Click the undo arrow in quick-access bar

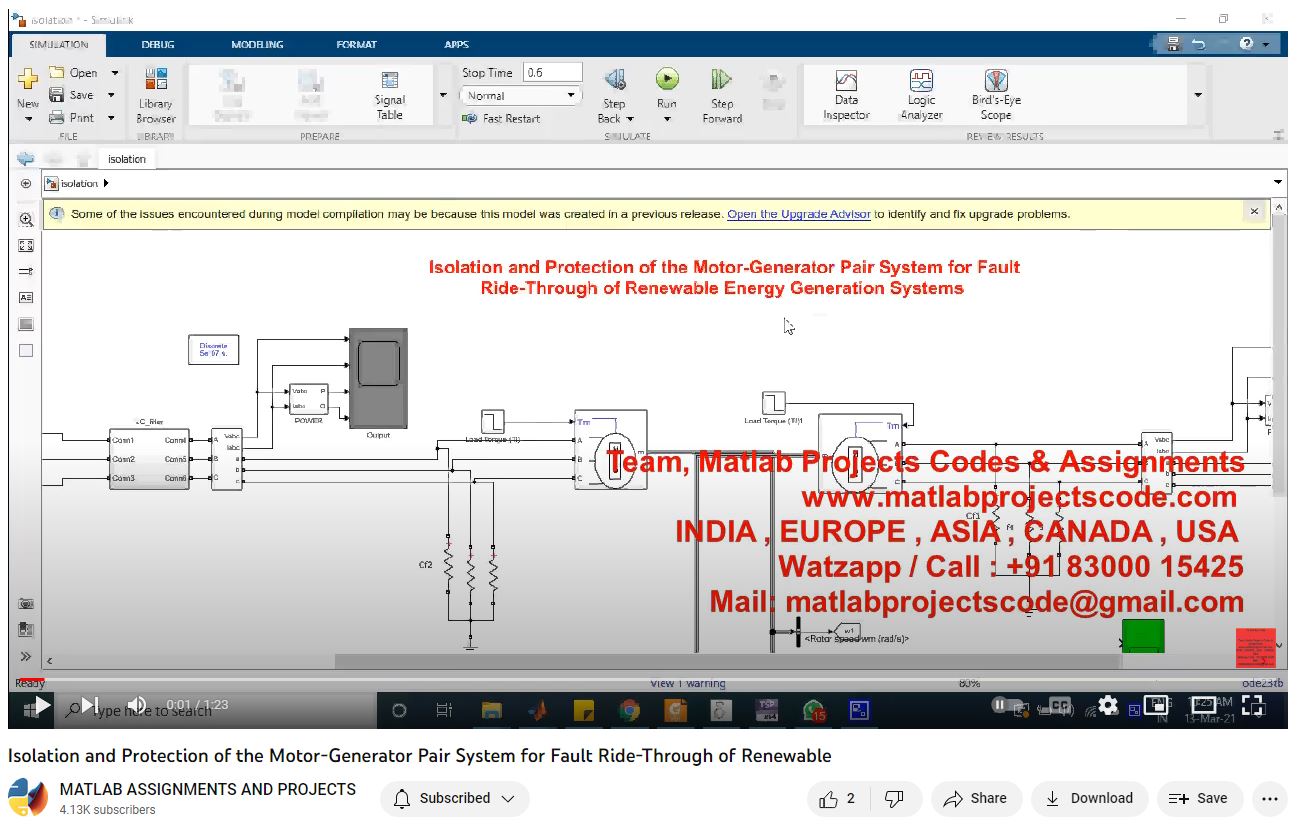pos(1198,44)
